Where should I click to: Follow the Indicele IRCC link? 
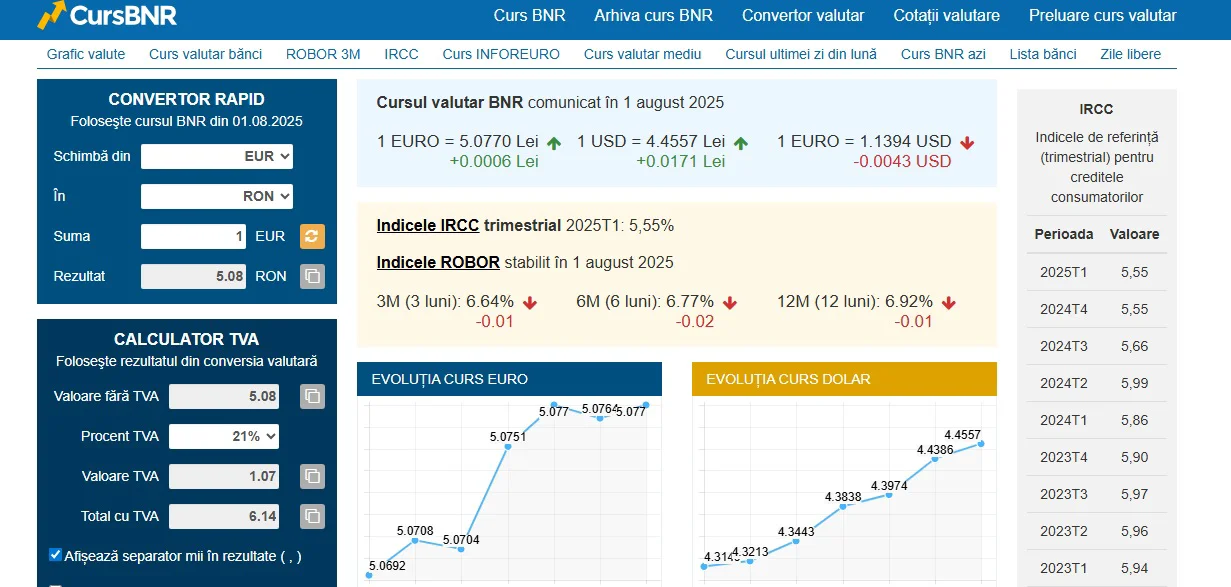(428, 225)
